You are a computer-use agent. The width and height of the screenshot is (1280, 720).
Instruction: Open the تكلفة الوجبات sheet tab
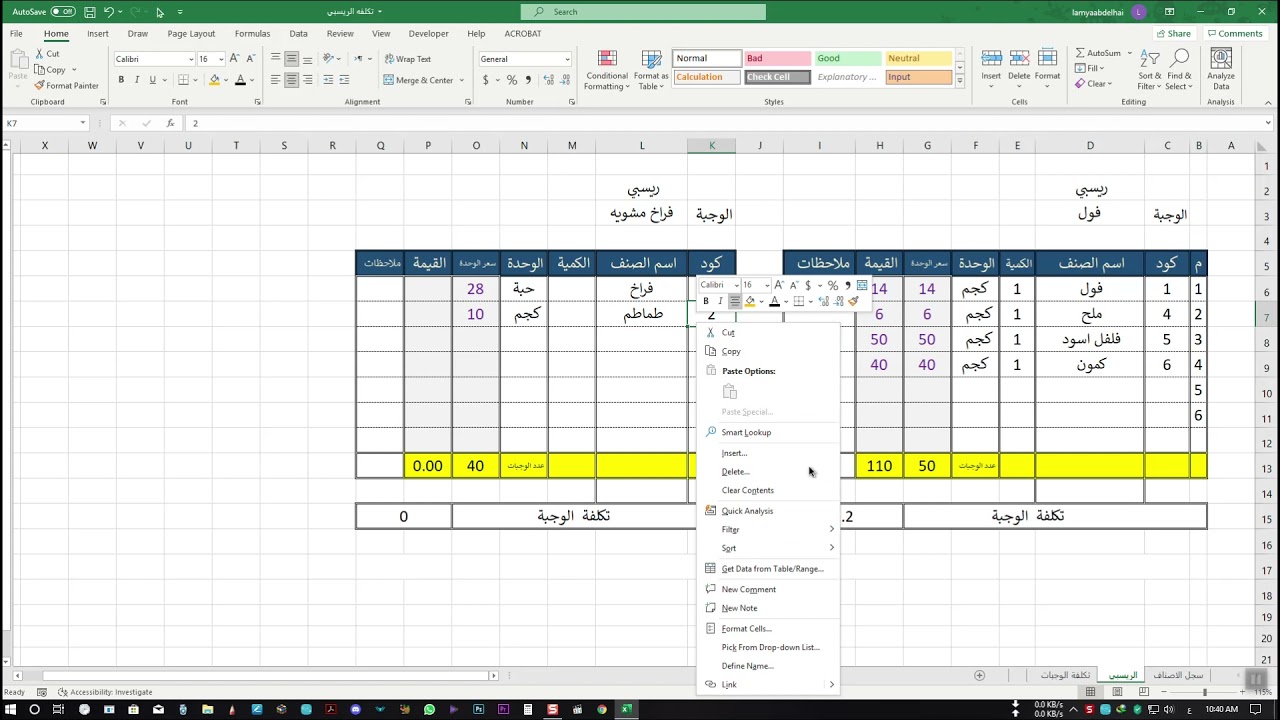[1064, 675]
